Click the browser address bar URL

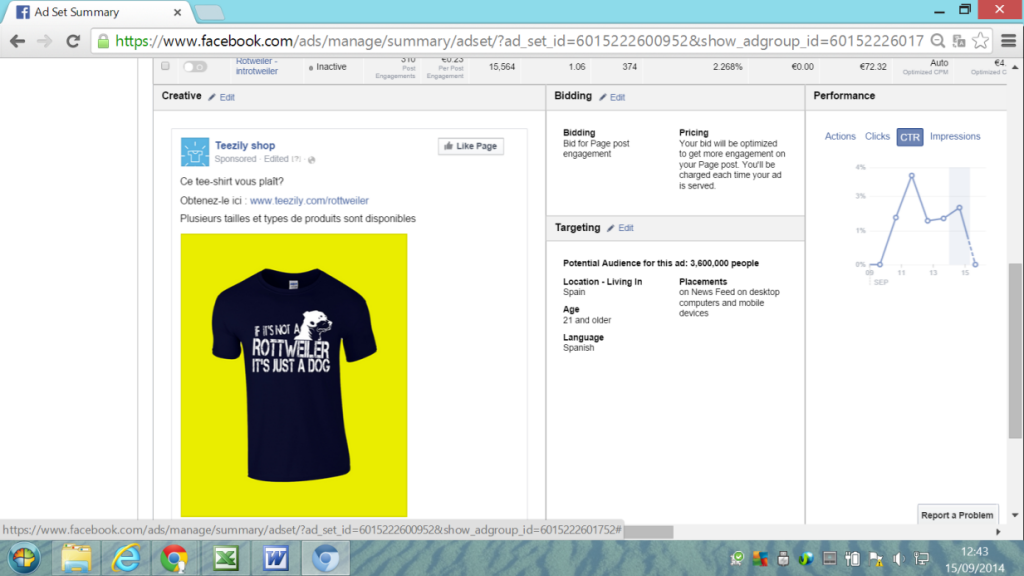pyautogui.click(x=519, y=41)
